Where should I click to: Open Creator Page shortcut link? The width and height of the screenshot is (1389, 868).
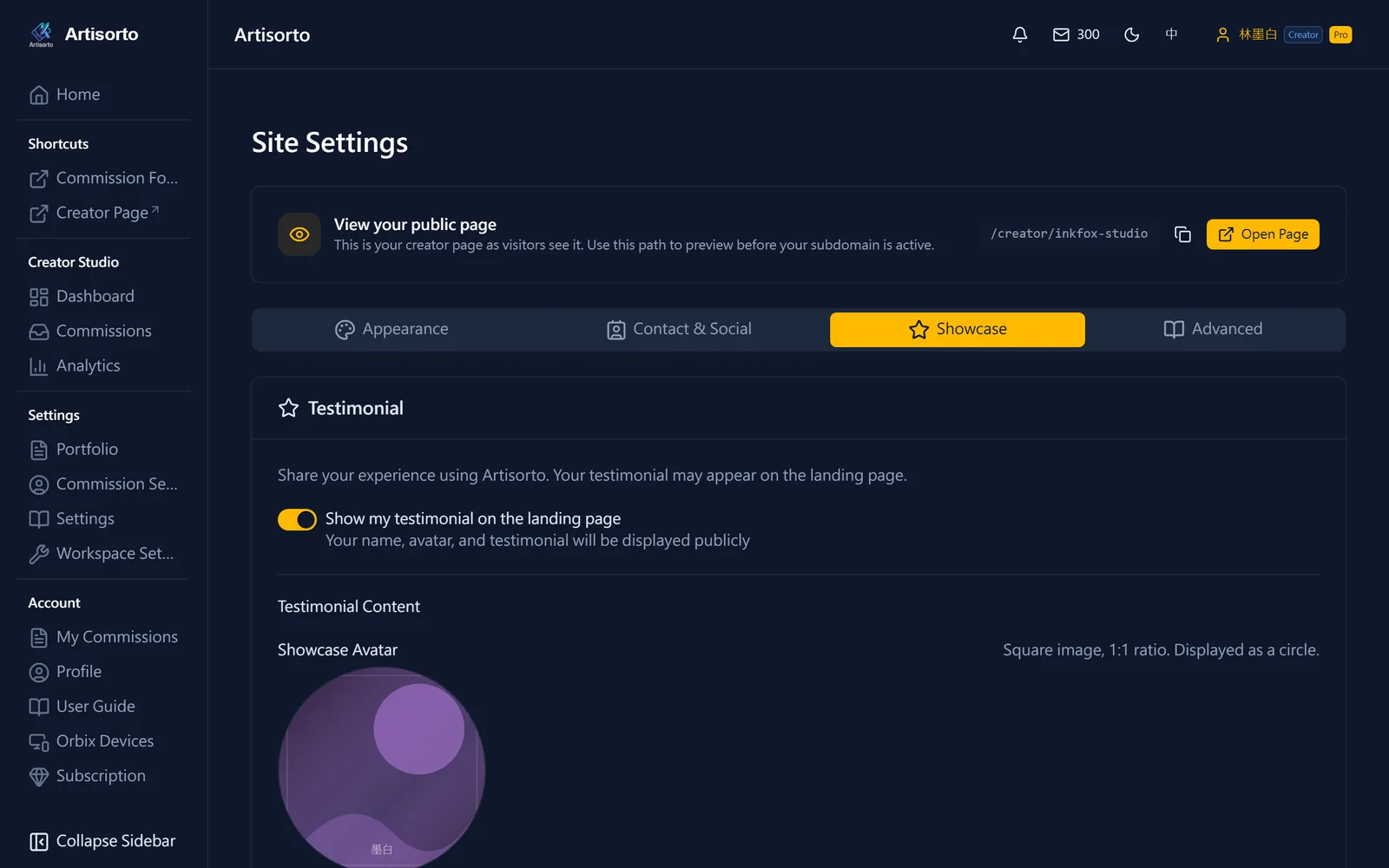104,213
